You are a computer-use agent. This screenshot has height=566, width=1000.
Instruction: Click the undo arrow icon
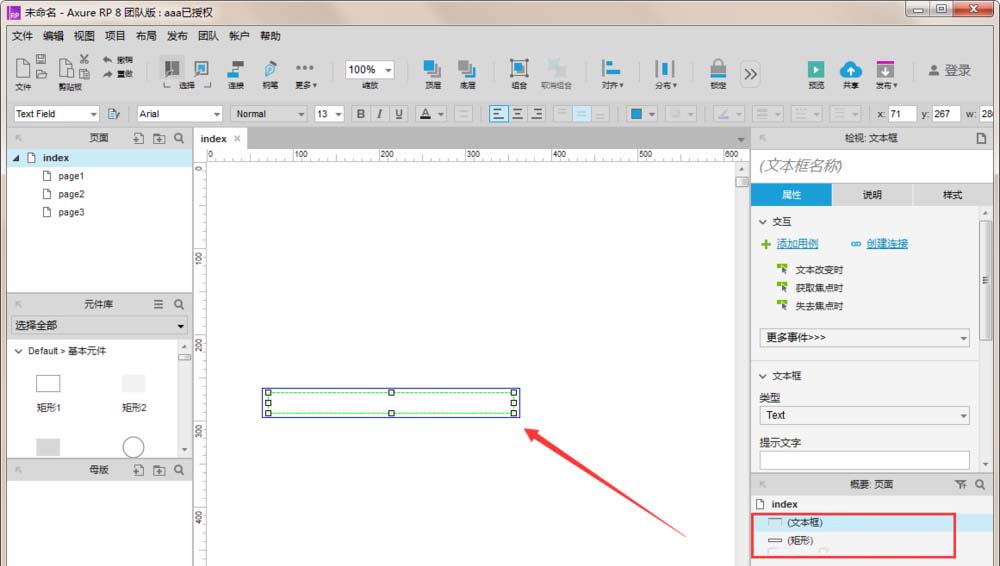coord(108,59)
